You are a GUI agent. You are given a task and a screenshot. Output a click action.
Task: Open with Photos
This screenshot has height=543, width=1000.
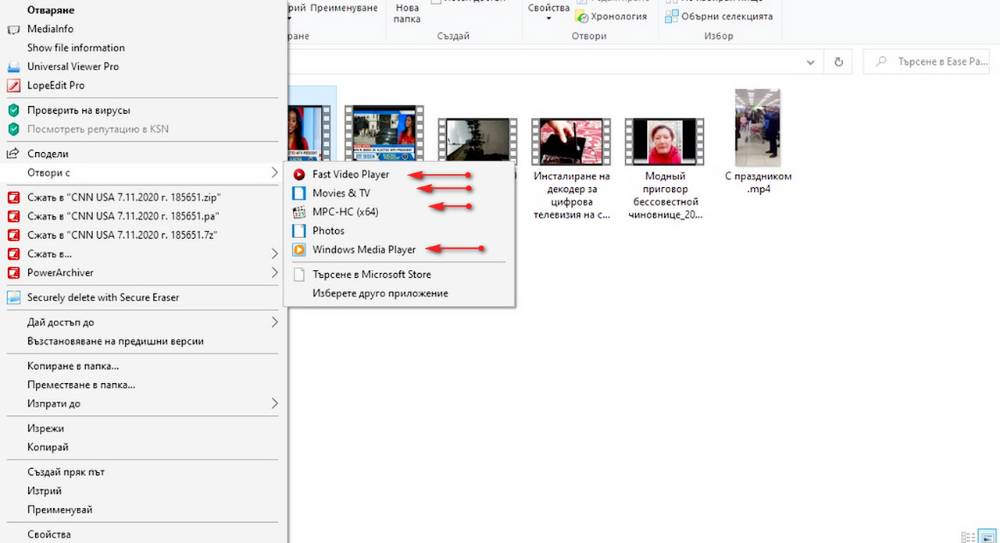point(328,230)
